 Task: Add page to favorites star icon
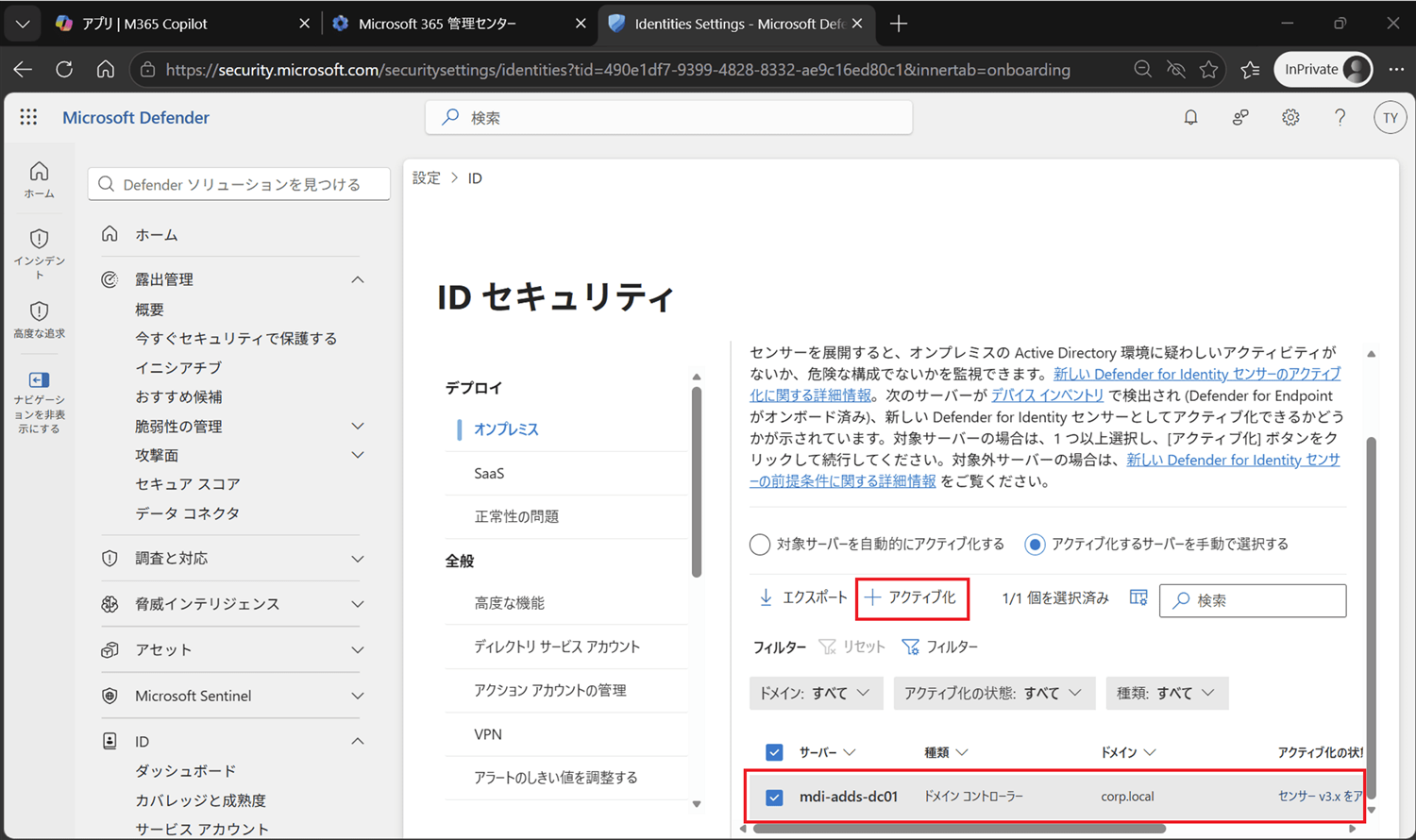coord(1208,69)
